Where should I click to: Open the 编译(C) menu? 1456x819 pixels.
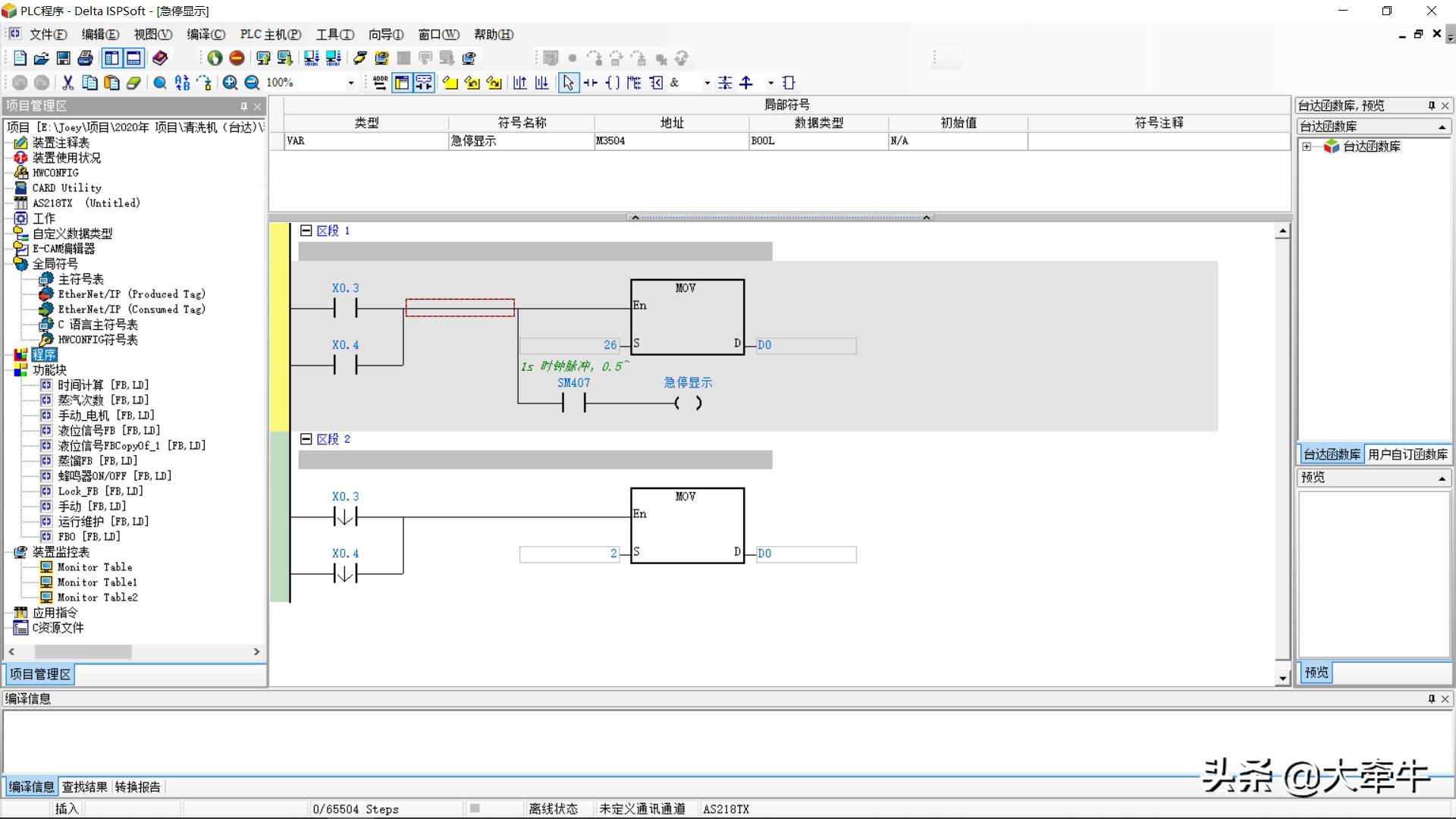pyautogui.click(x=206, y=34)
